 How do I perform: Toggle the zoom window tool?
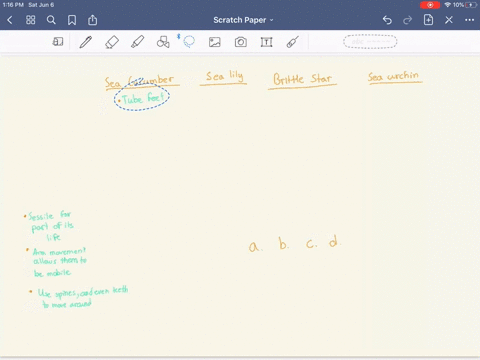click(58, 42)
